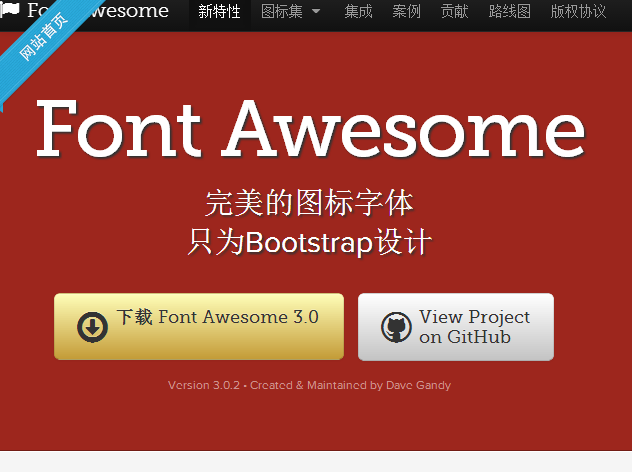Open the 路线图 navigation item
632x472 pixels.
click(509, 11)
